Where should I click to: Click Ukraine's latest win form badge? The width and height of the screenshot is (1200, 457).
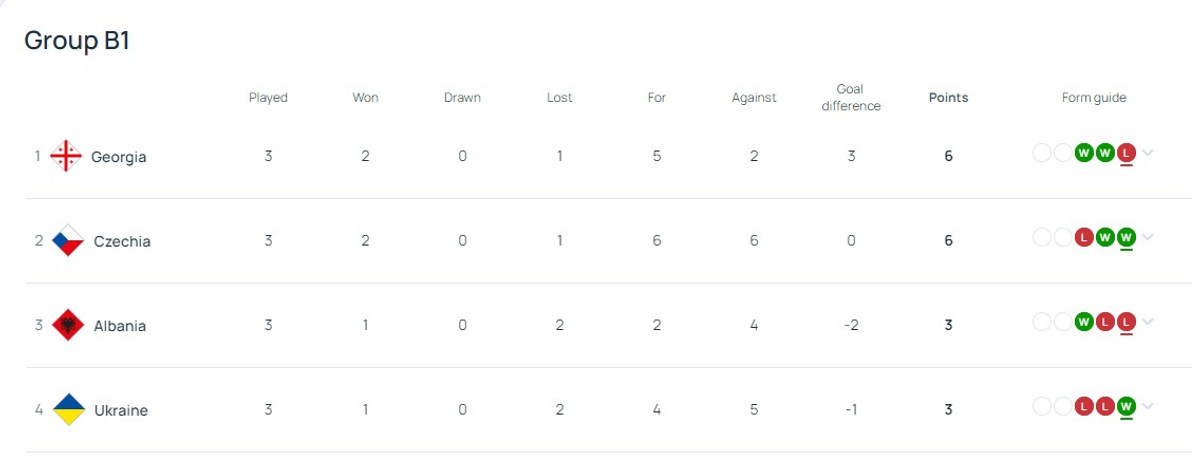(x=1127, y=406)
